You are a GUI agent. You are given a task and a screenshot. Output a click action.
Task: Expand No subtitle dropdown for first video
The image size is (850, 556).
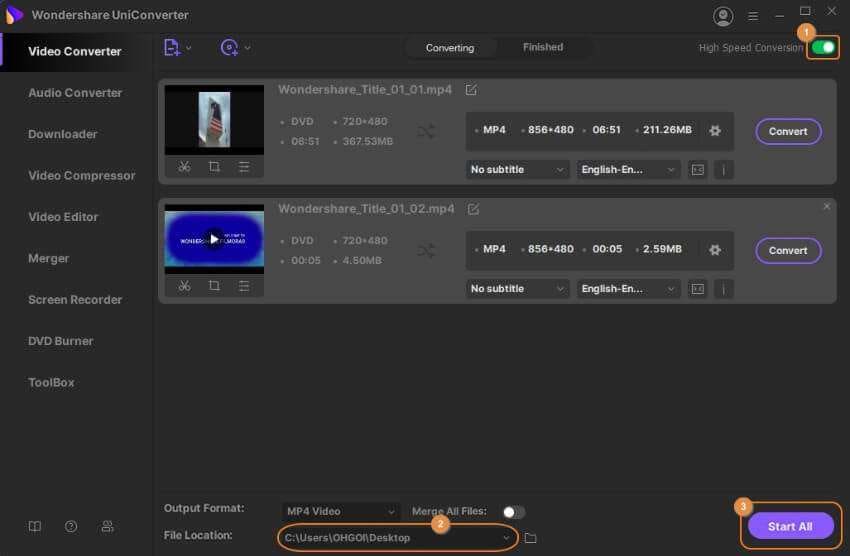pyautogui.click(x=518, y=170)
